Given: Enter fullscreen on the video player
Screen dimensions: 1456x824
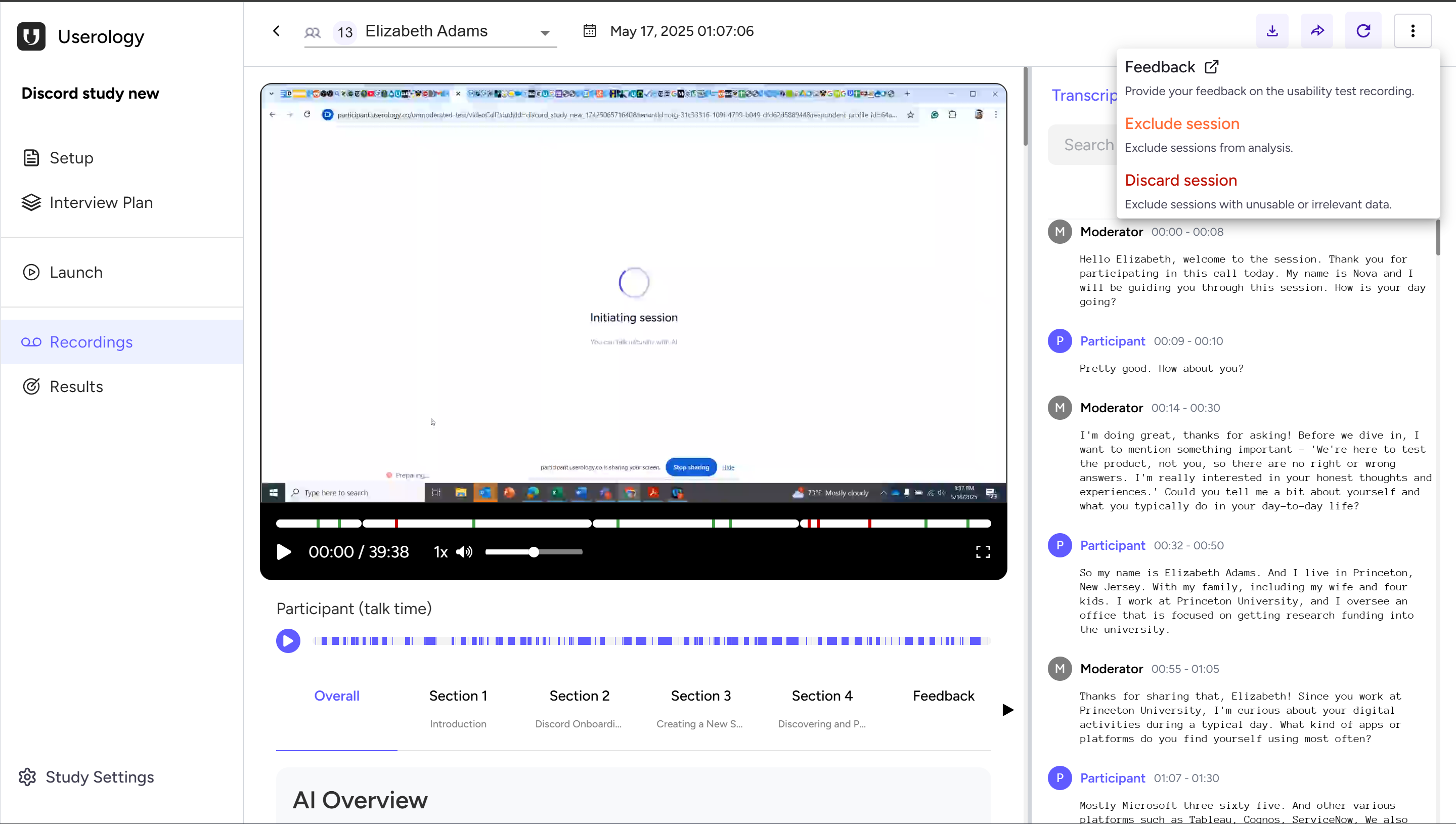Looking at the screenshot, I should coord(983,552).
